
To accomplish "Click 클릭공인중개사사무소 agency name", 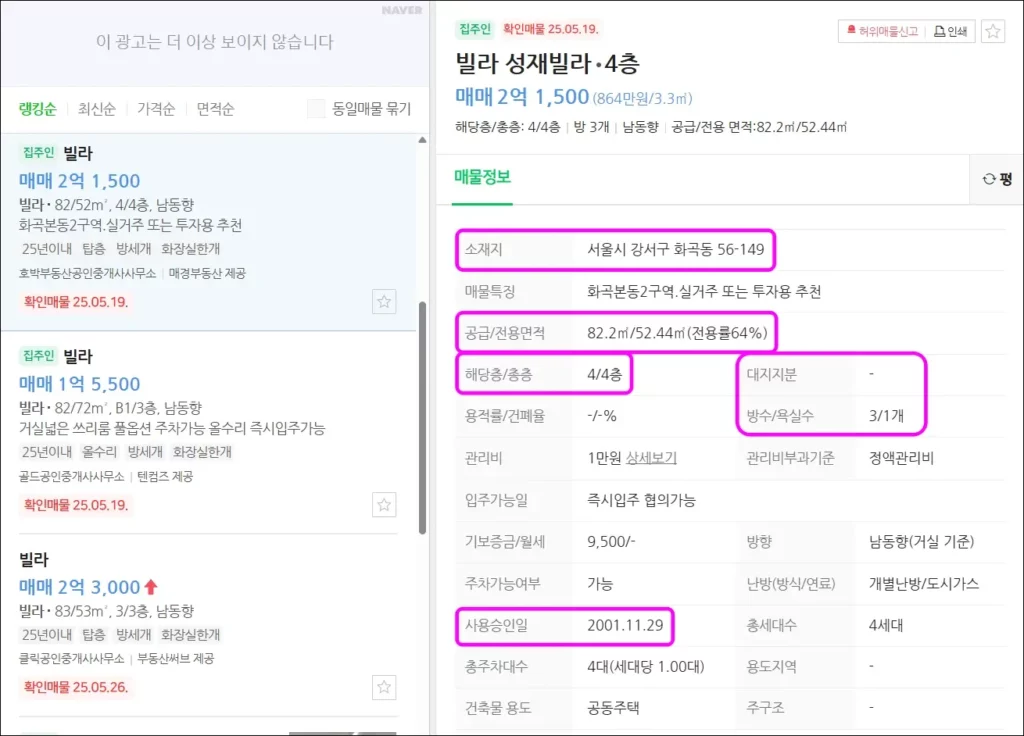I will point(71,659).
